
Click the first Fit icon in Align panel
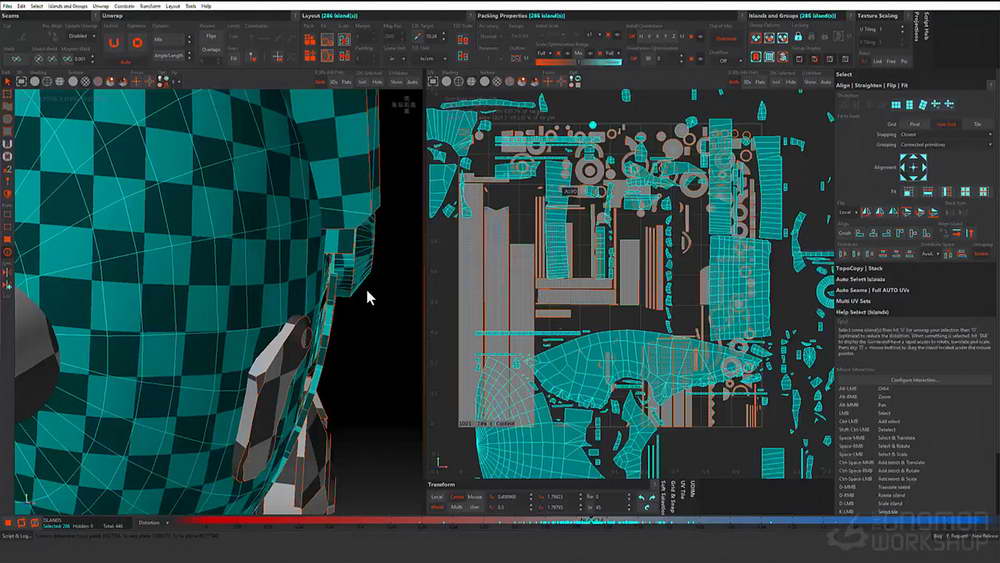click(x=908, y=192)
